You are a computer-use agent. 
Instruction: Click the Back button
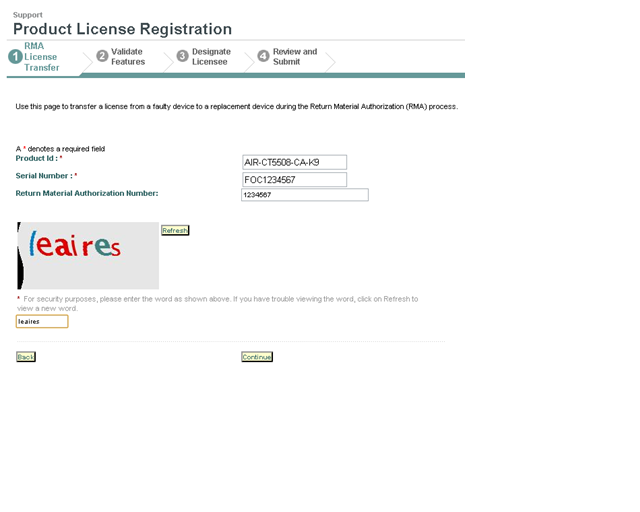click(26, 357)
